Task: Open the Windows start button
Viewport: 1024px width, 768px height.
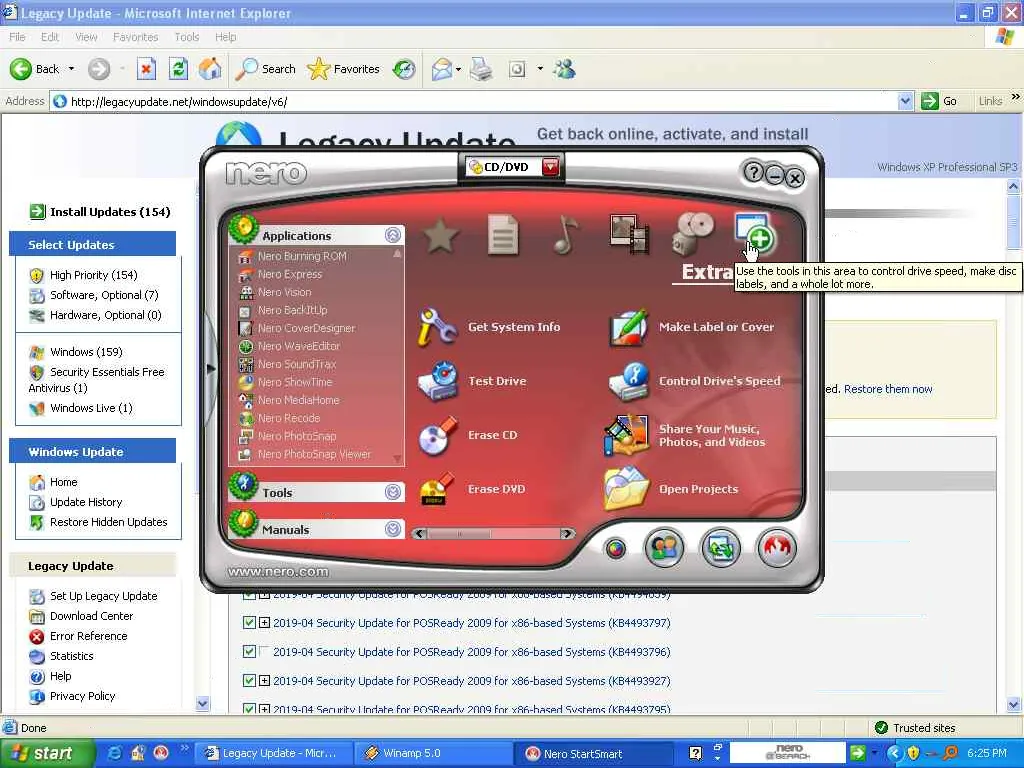Action: tap(47, 753)
